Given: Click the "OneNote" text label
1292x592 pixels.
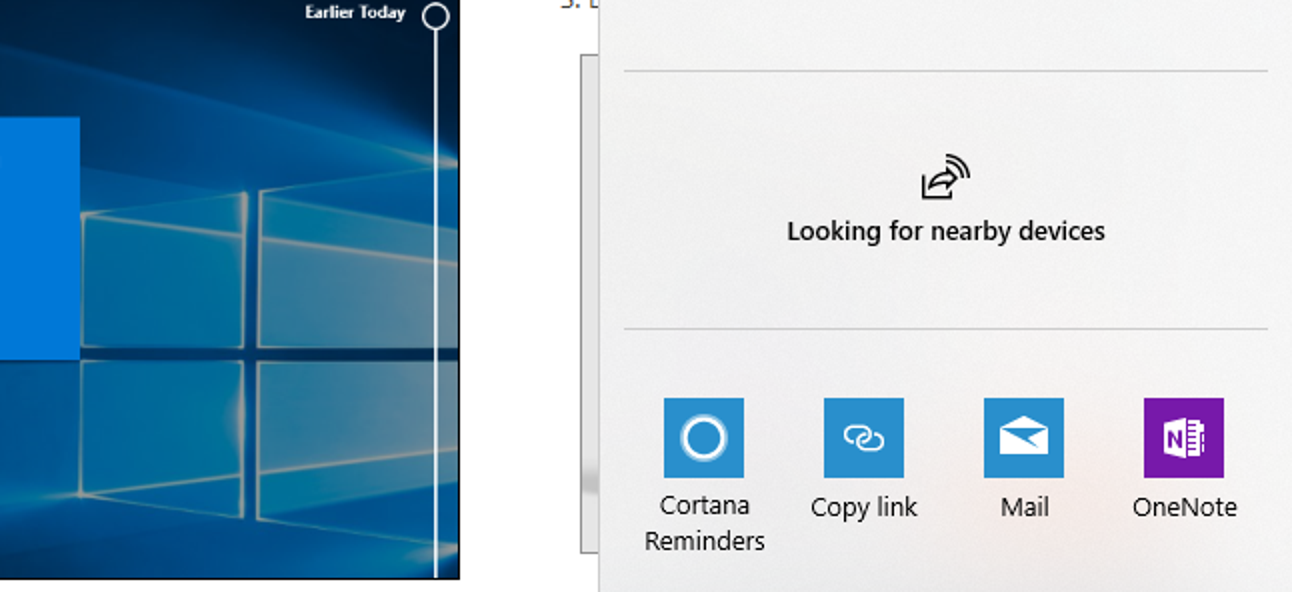Looking at the screenshot, I should tap(1184, 507).
